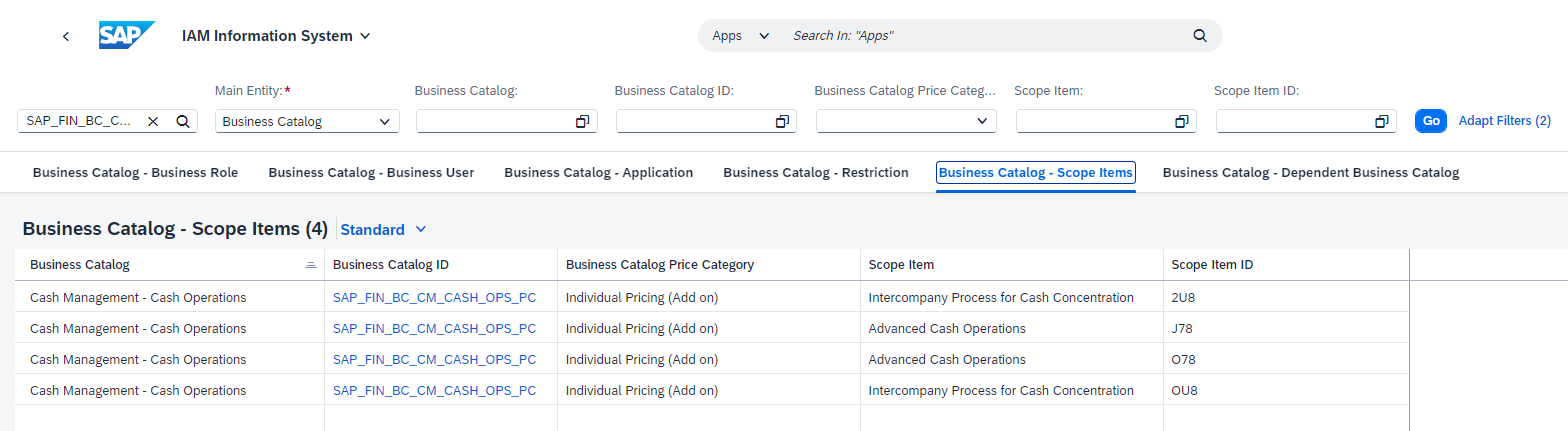The width and height of the screenshot is (1568, 431).
Task: Open value help for Business Catalog ID
Action: coord(782,122)
